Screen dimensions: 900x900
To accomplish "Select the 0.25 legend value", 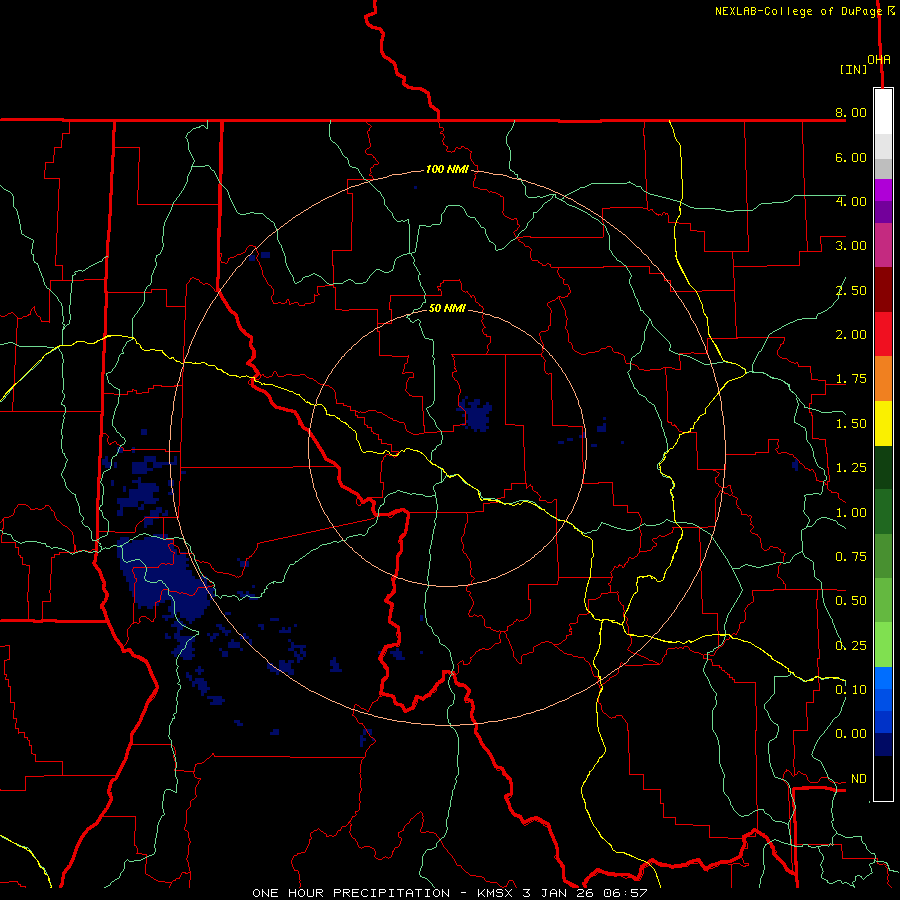I will [851, 646].
